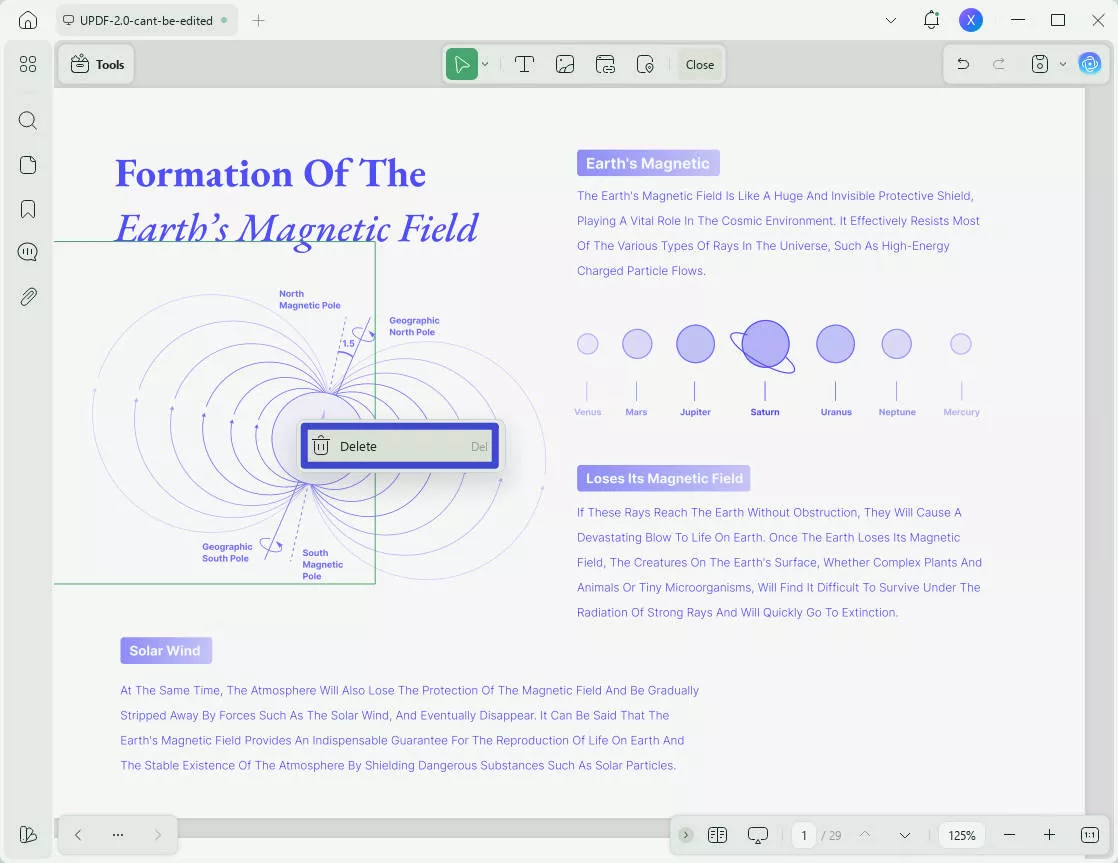The width and height of the screenshot is (1118, 863).
Task: Expand the save options dropdown arrow
Action: tap(1063, 64)
